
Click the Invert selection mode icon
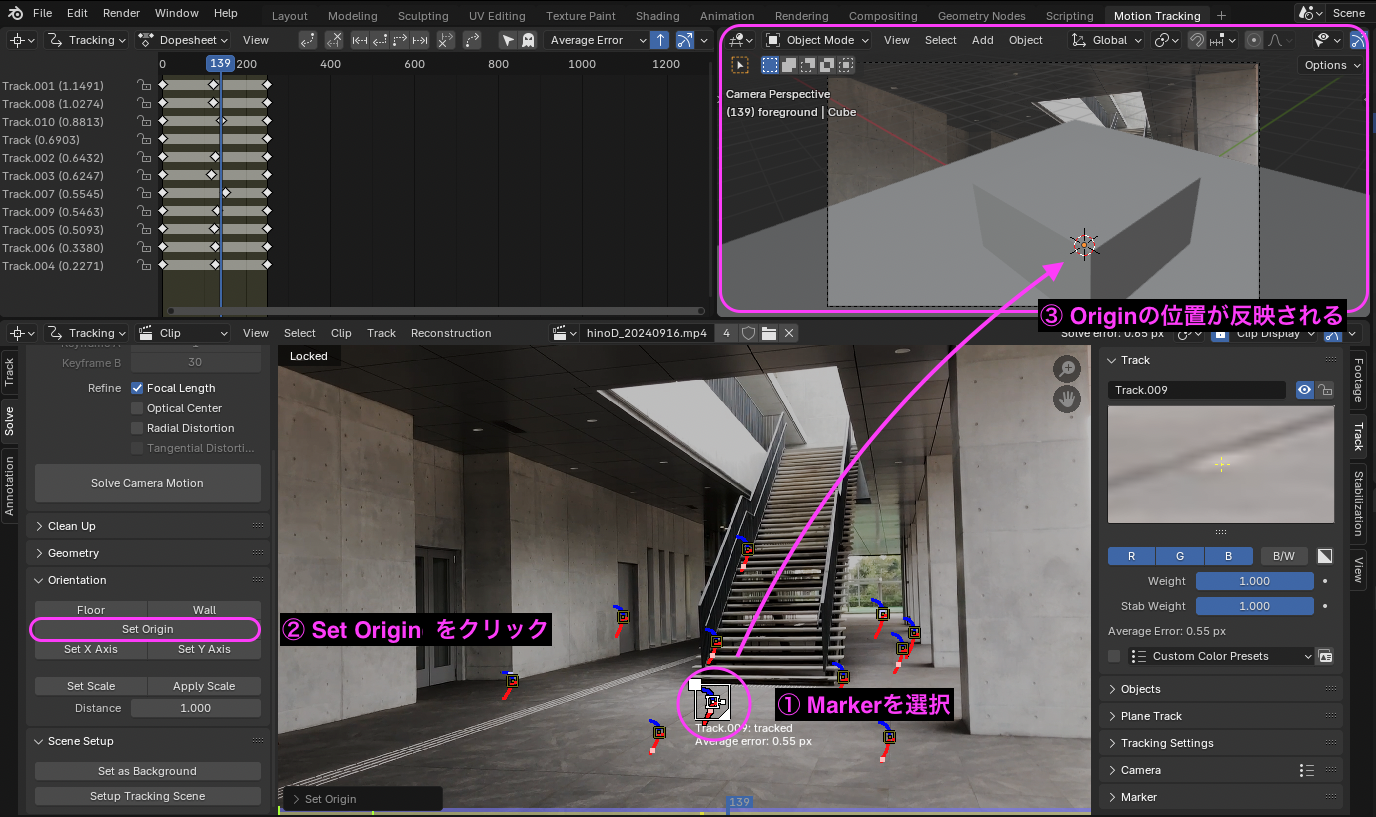coord(827,65)
